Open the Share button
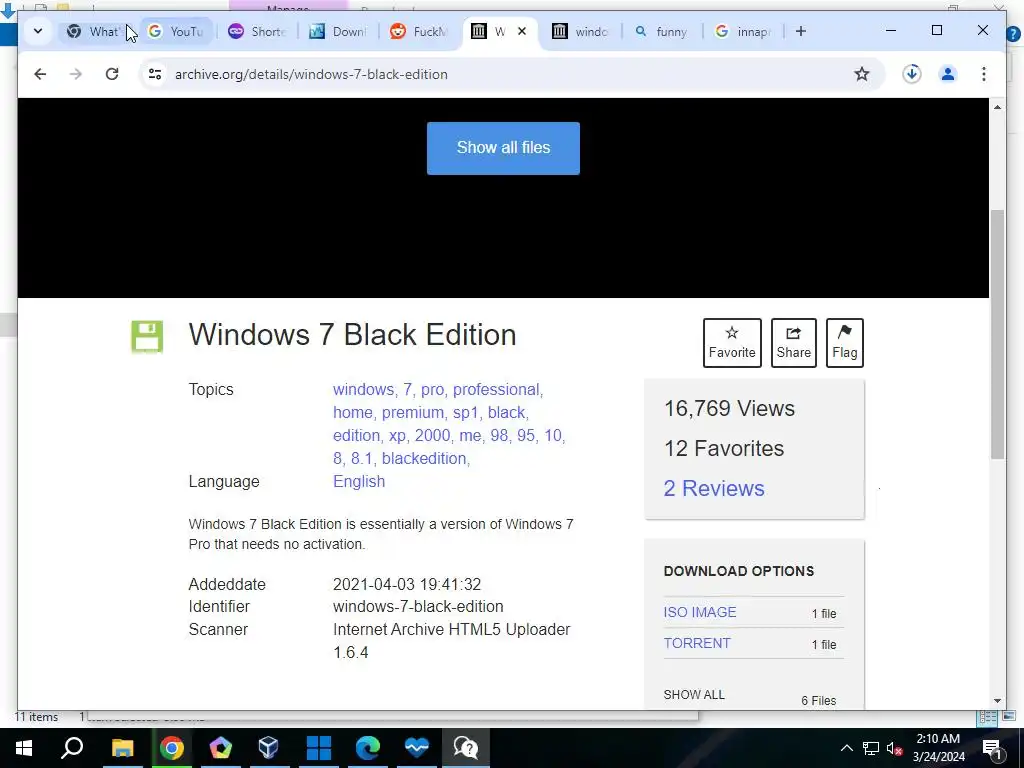Image resolution: width=1024 pixels, height=768 pixels. click(x=793, y=343)
